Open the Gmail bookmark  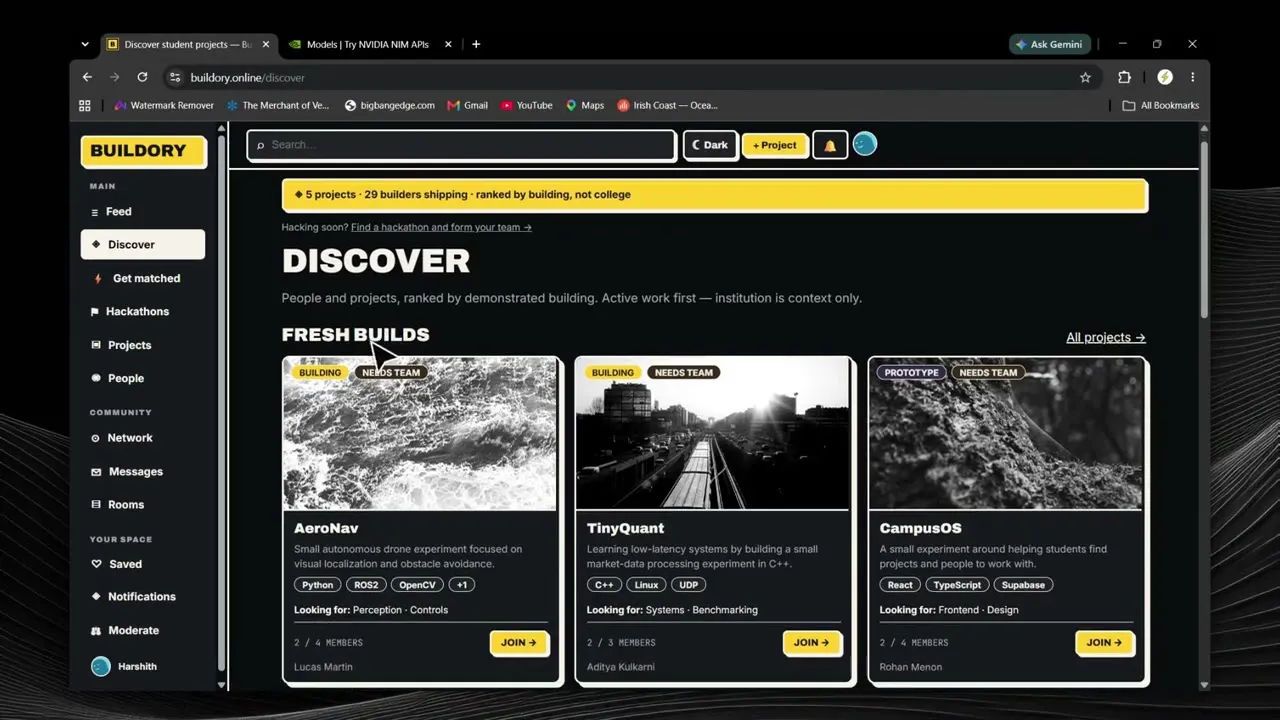click(x=468, y=105)
